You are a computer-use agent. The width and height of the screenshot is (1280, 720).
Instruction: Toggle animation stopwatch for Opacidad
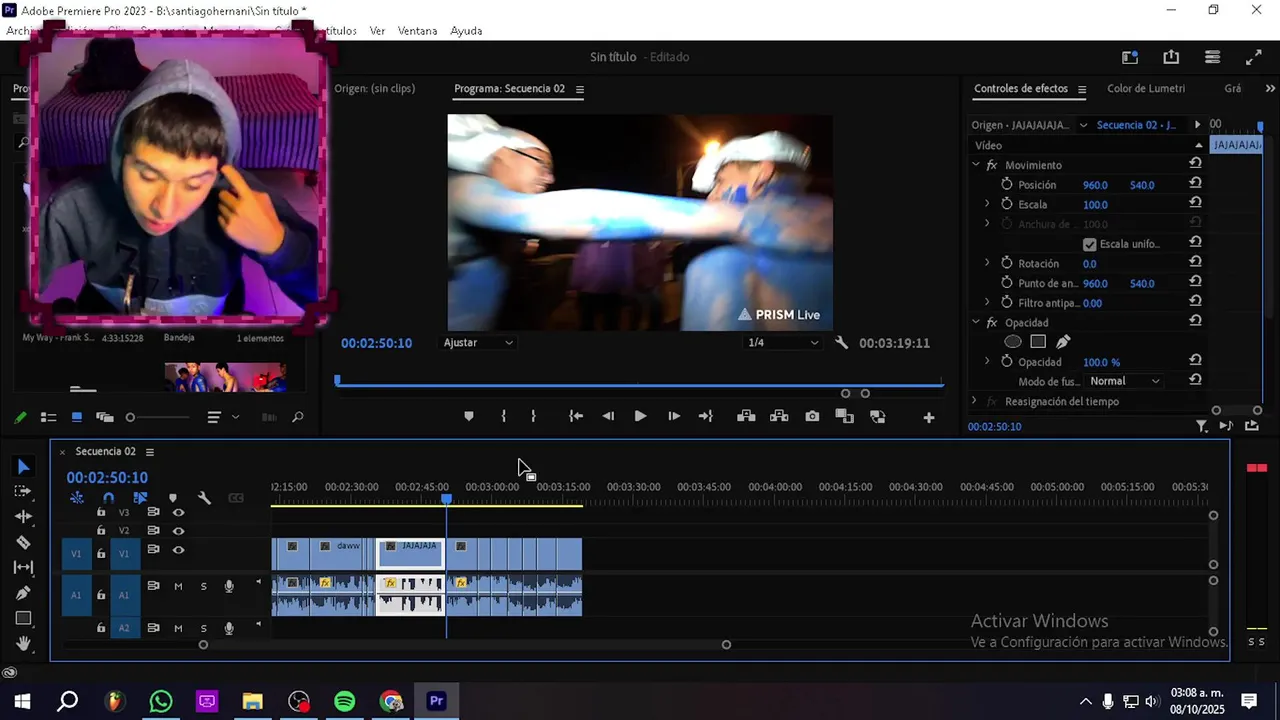pyautogui.click(x=1007, y=362)
